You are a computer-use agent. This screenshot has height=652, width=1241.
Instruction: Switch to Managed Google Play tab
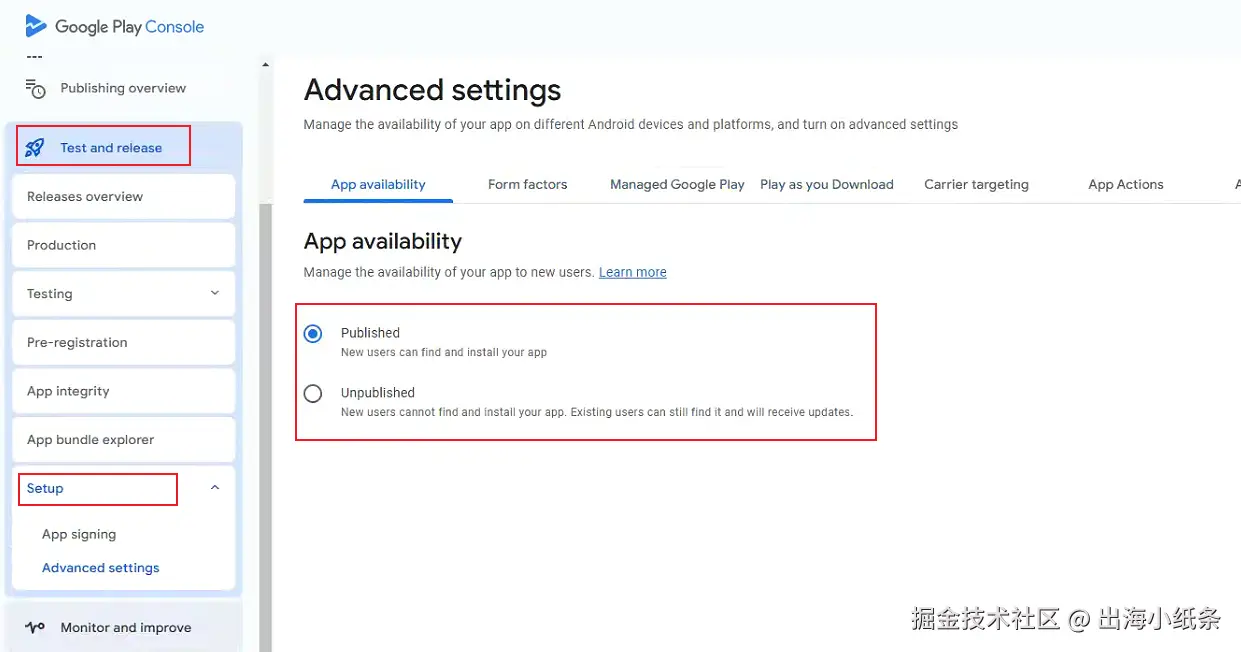[677, 184]
